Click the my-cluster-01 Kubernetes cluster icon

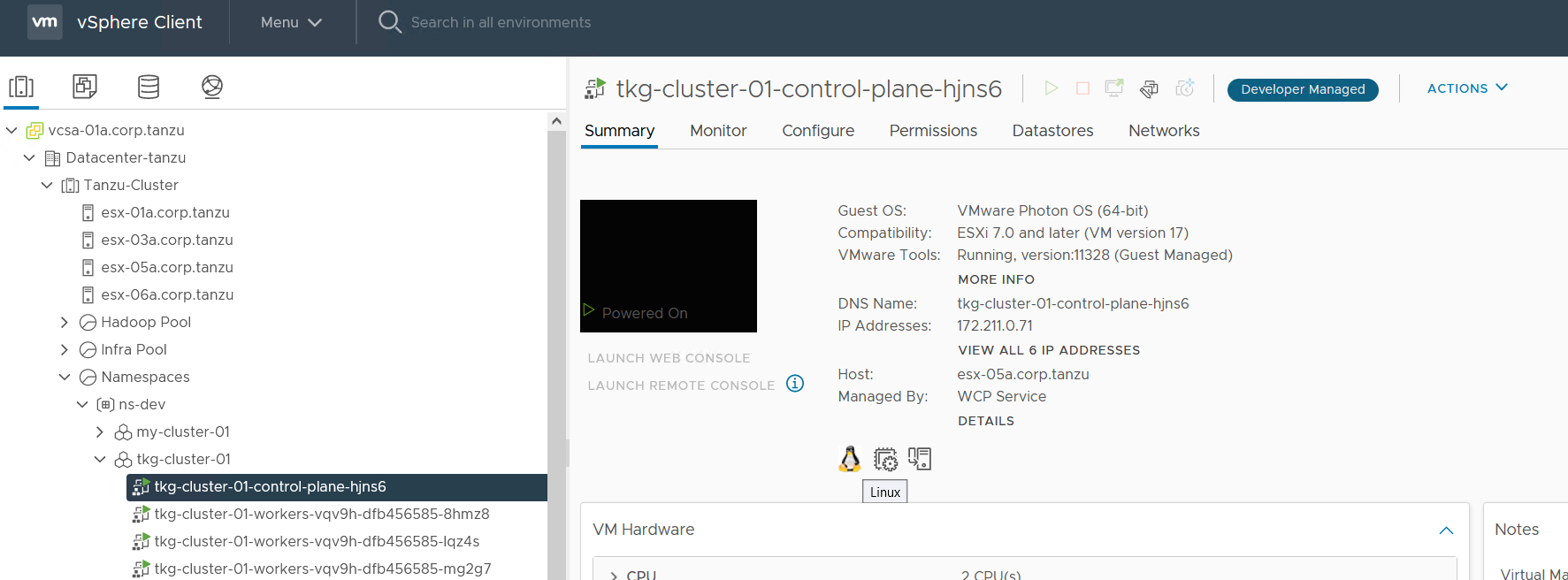[x=123, y=432]
